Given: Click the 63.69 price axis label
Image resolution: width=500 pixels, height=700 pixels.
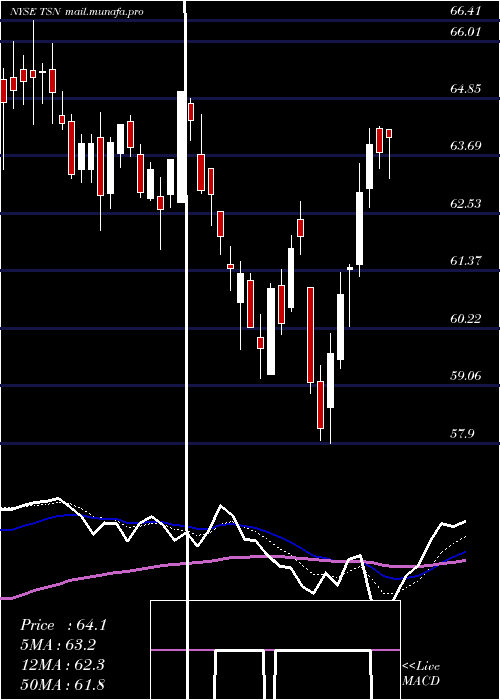Looking at the screenshot, I should point(466,146).
